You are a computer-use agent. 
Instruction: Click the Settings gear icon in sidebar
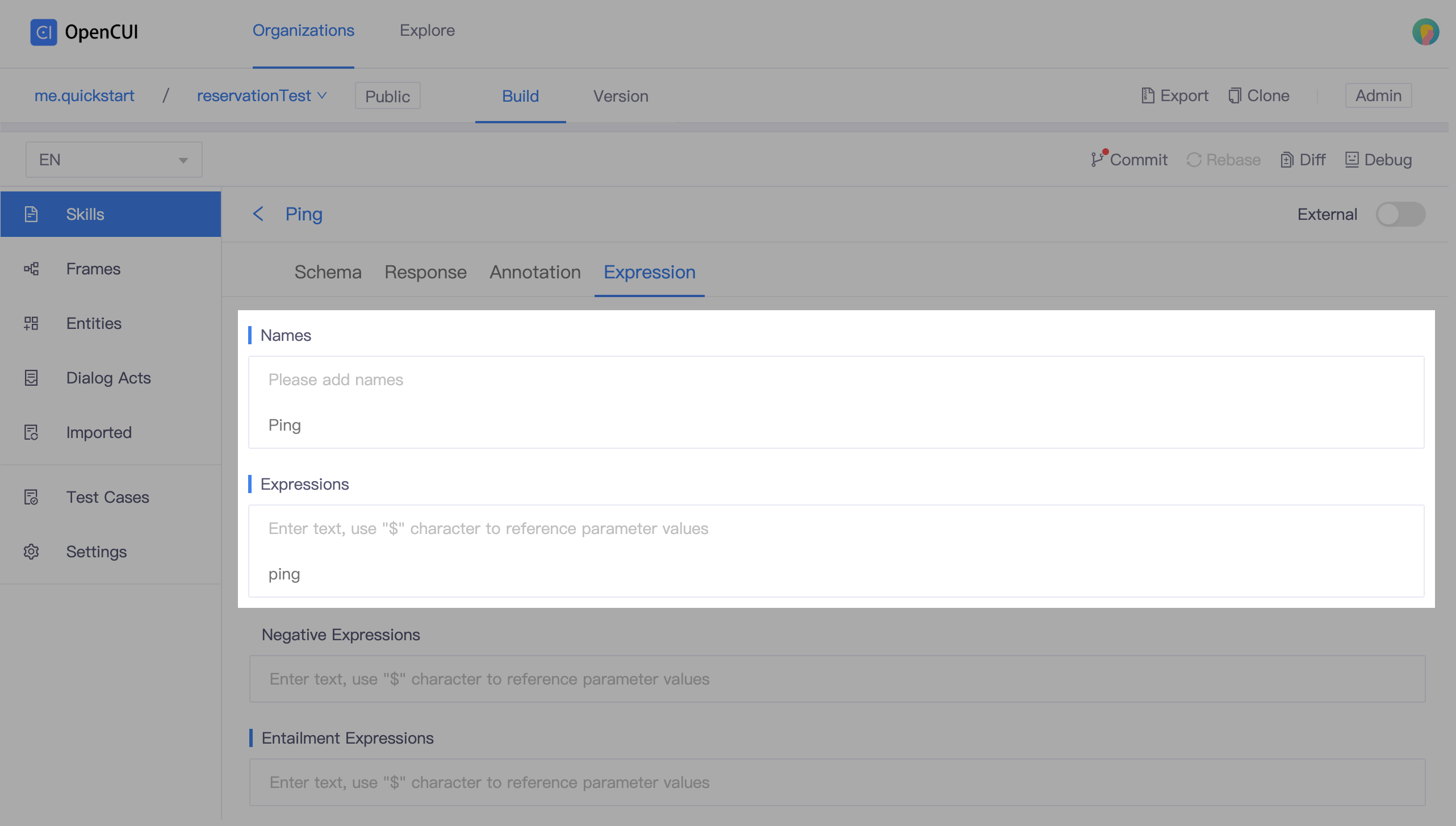(30, 551)
